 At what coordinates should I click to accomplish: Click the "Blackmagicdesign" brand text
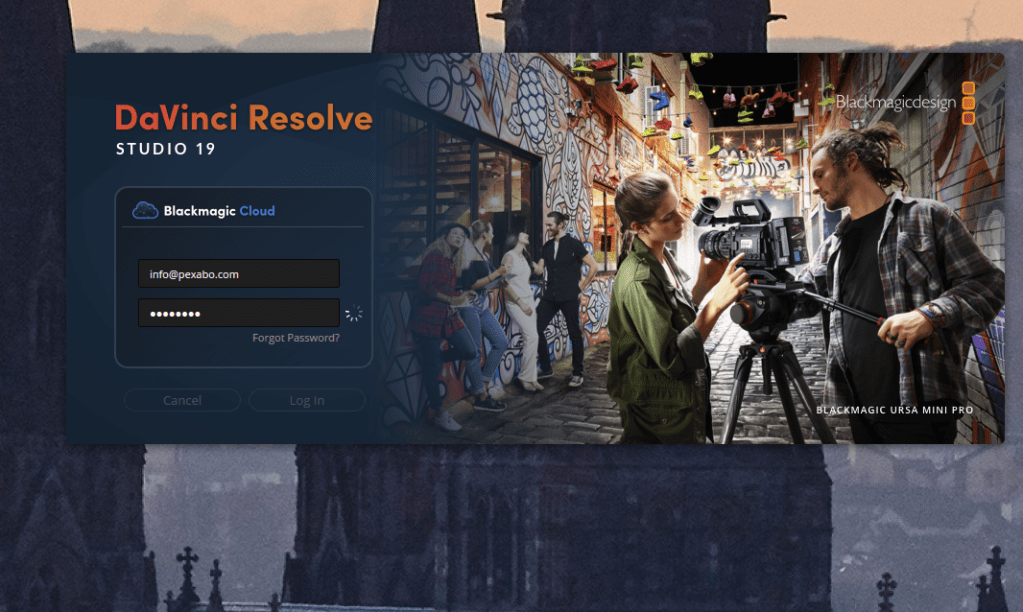point(896,102)
